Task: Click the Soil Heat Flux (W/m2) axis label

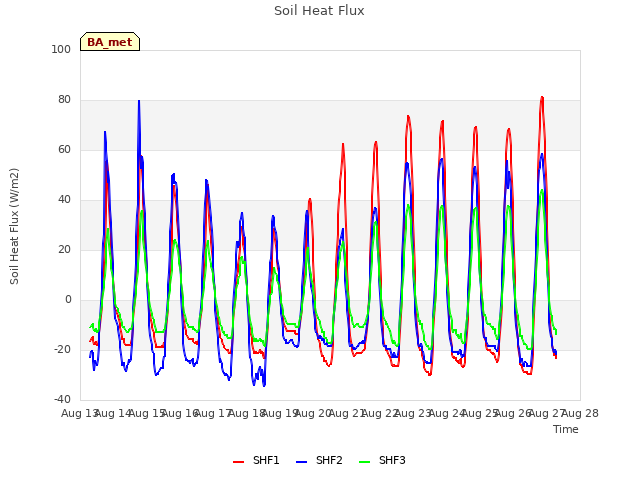Action: (x=14, y=226)
